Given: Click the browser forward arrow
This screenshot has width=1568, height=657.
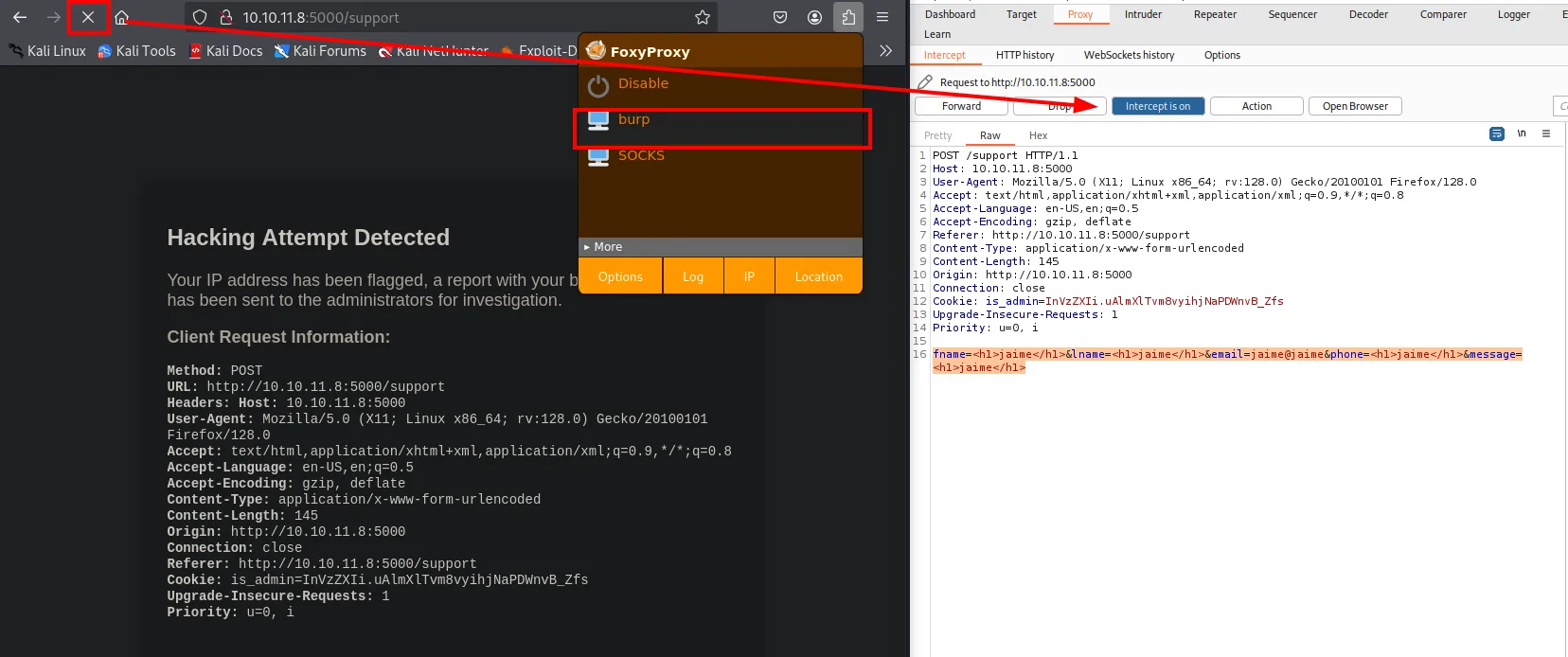Looking at the screenshot, I should [54, 17].
